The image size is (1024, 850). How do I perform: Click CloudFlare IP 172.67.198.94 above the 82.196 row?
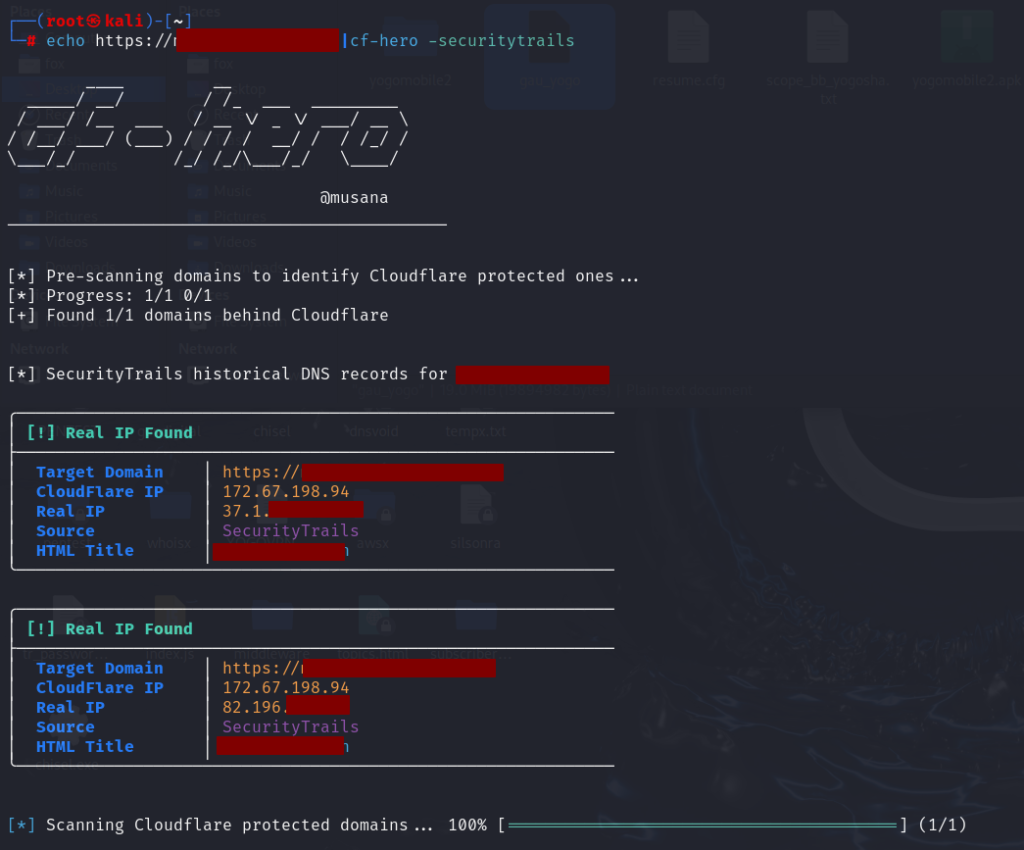coord(286,687)
